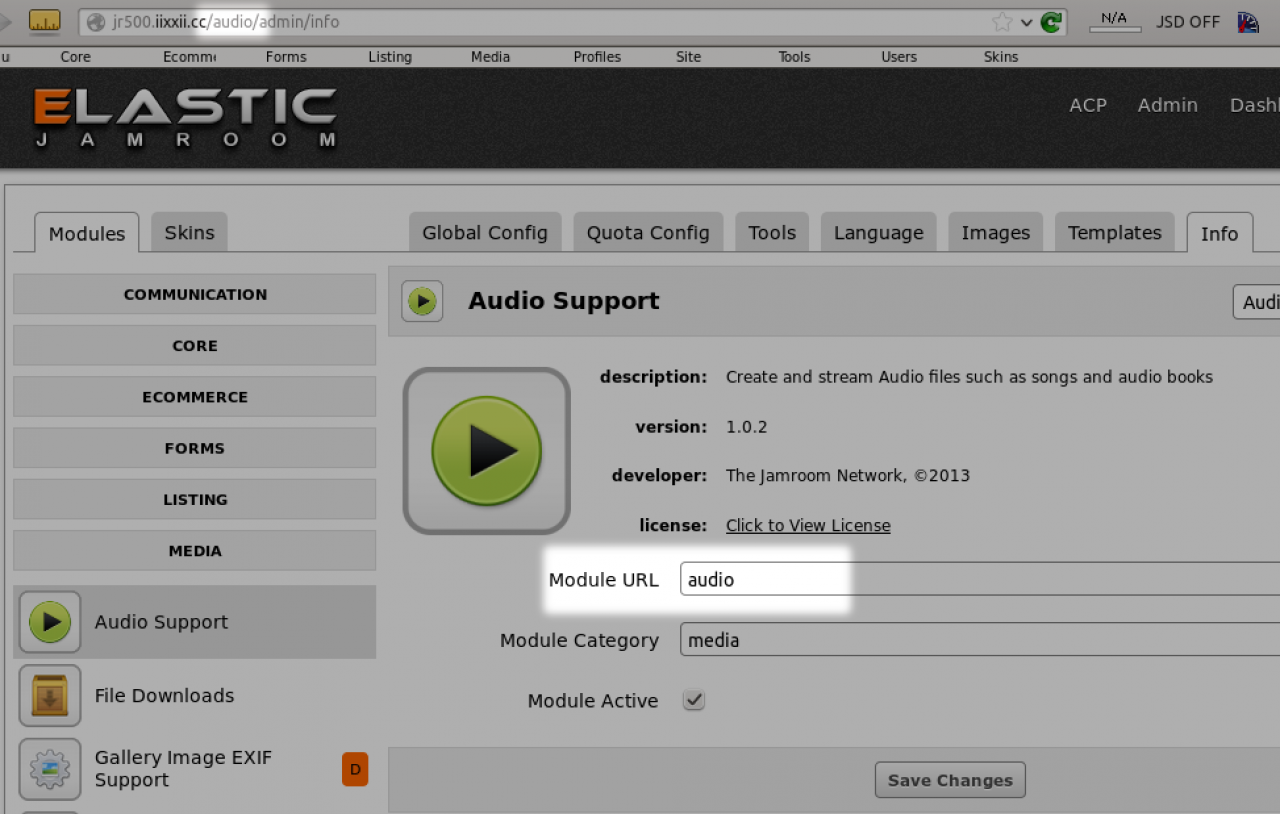Viewport: 1280px width, 814px height.
Task: Open the Quota Config tab
Action: (648, 232)
